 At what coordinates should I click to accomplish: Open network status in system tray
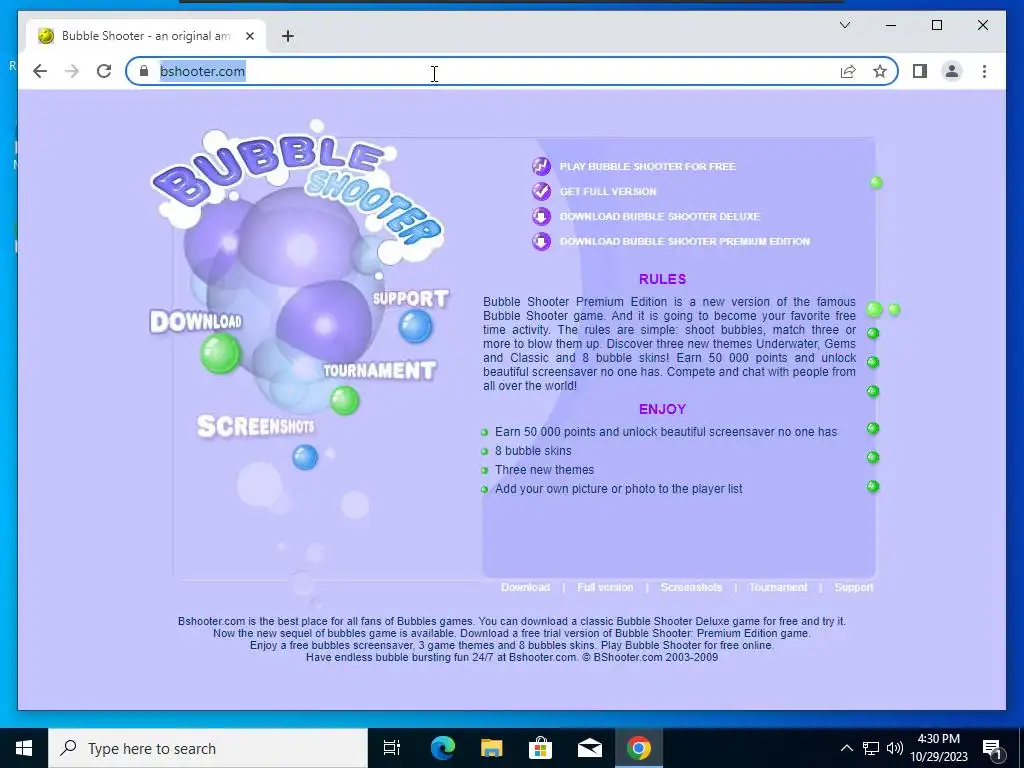871,748
